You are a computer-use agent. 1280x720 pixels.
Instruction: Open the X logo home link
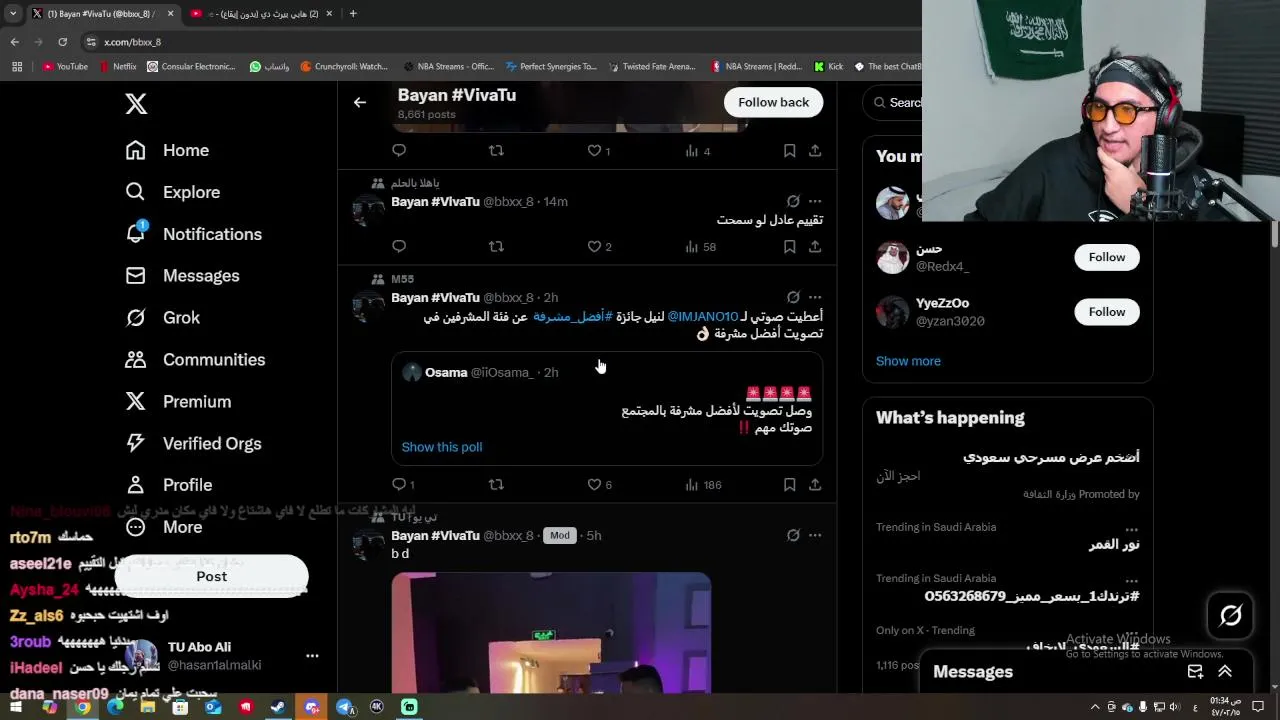point(137,103)
